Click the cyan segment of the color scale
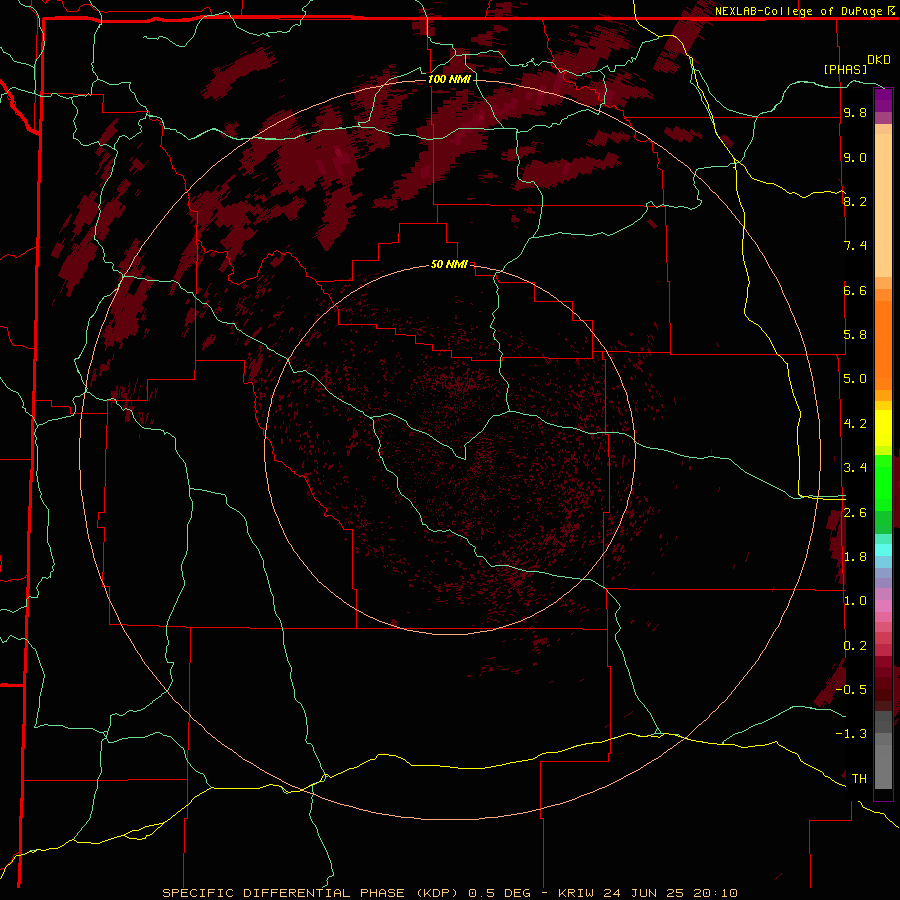 pos(883,550)
